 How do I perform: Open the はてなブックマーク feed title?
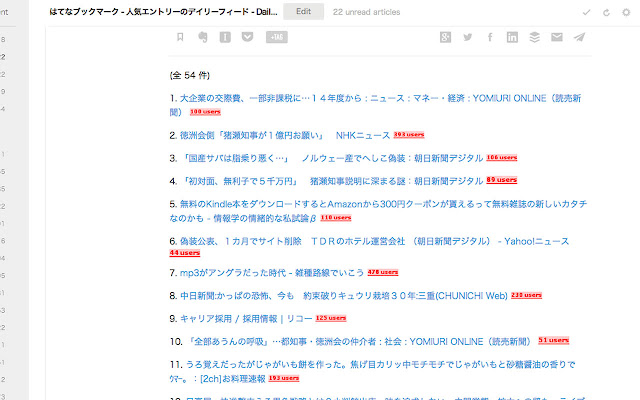tap(163, 12)
